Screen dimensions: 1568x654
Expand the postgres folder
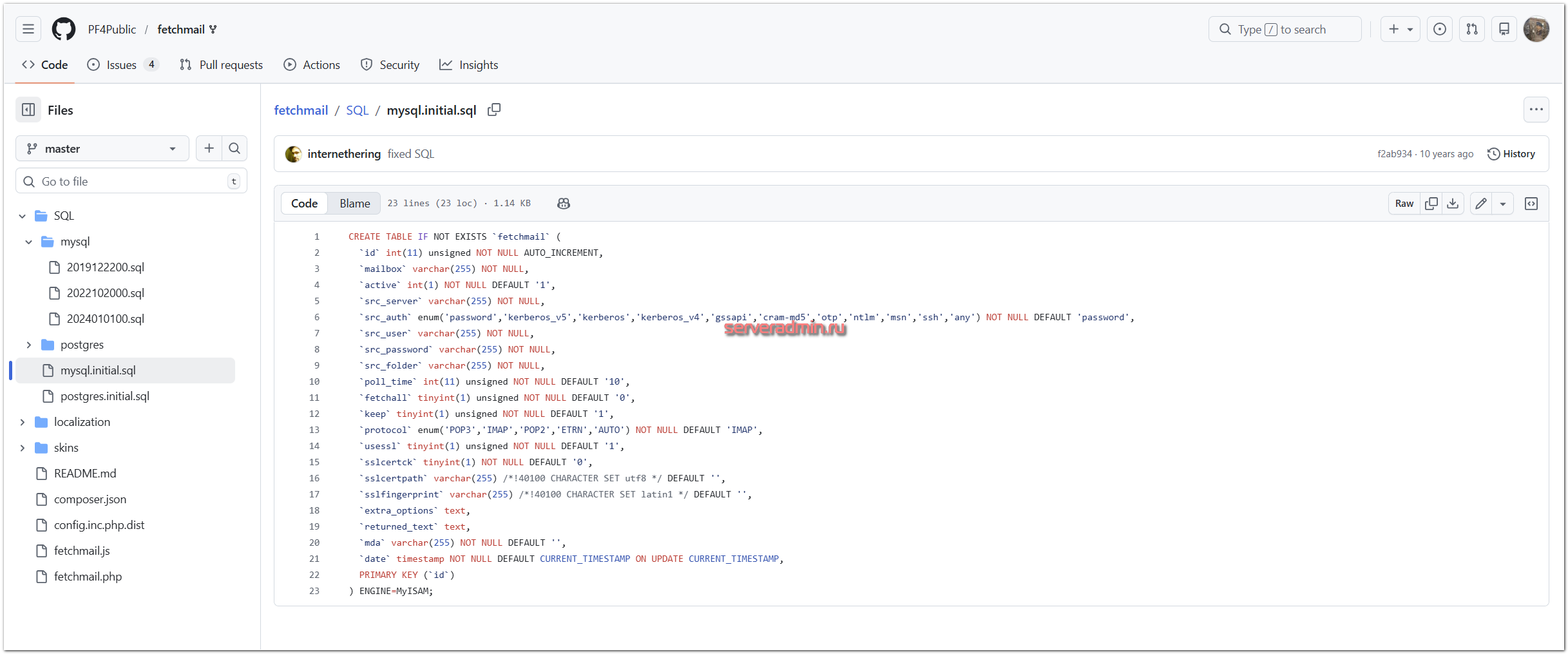pyautogui.click(x=29, y=345)
